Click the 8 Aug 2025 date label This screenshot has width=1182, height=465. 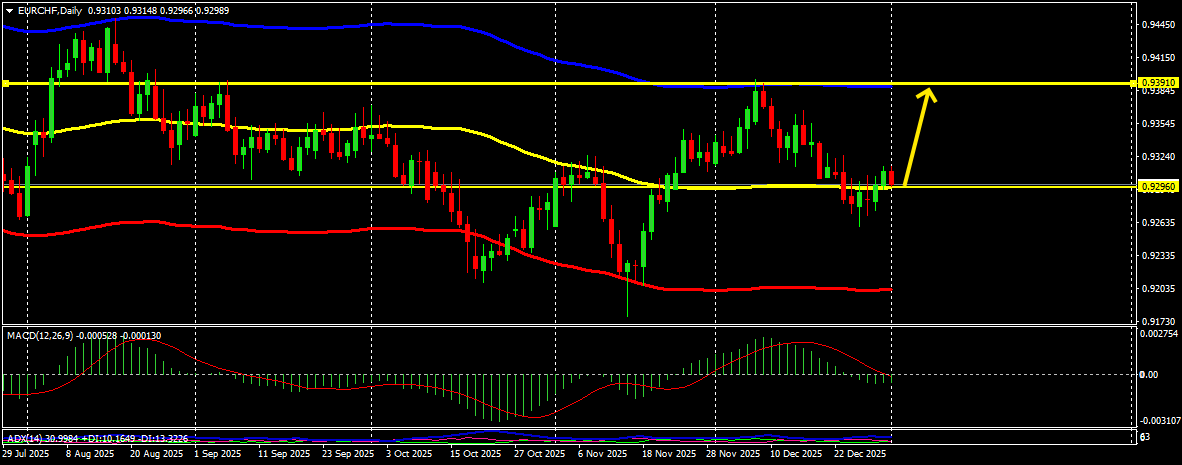(x=90, y=454)
